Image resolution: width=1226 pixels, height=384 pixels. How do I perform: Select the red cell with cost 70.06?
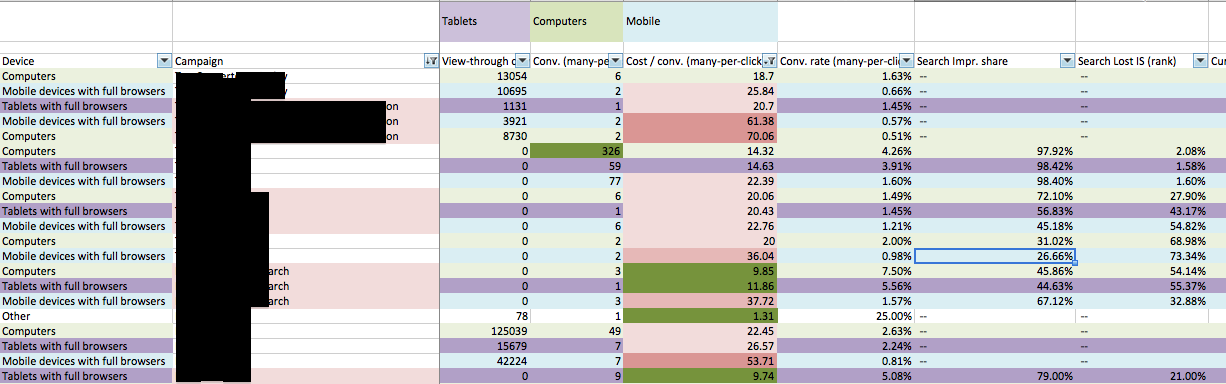(700, 136)
